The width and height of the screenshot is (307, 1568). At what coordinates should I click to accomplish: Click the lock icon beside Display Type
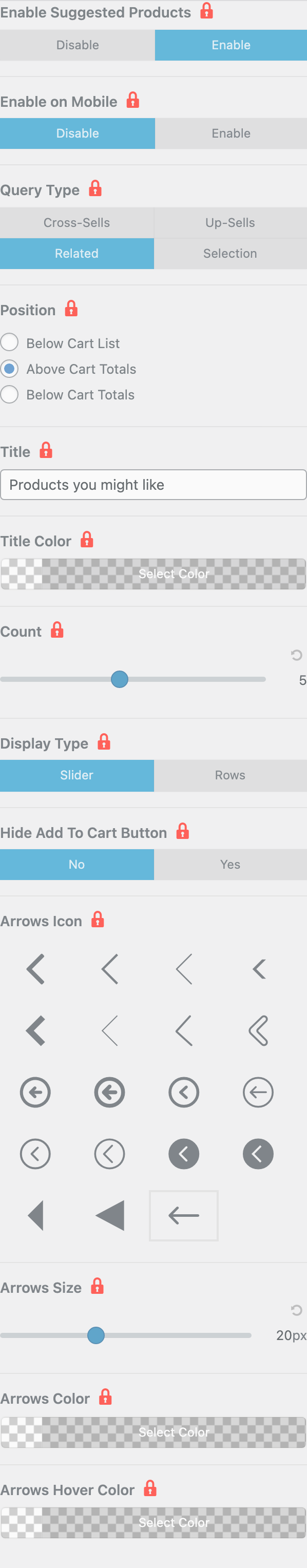click(x=104, y=742)
